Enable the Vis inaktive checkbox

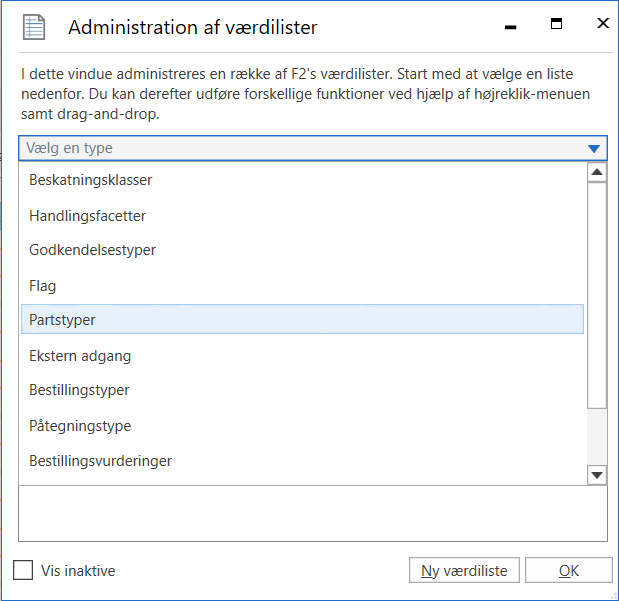point(23,570)
